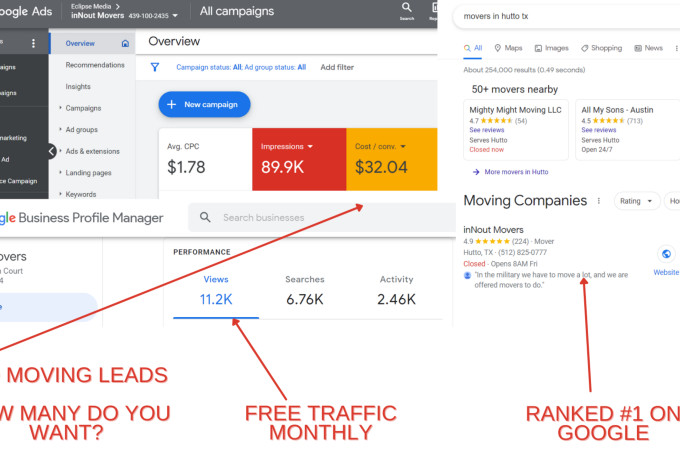680x459 pixels.
Task: Switch to the Shopping search tab
Action: tap(602, 48)
